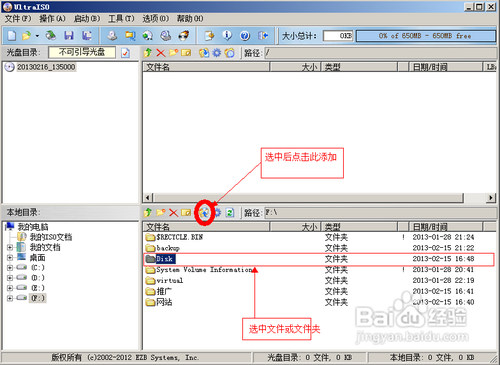Click the gear icon in the local toolbar

[217, 212]
